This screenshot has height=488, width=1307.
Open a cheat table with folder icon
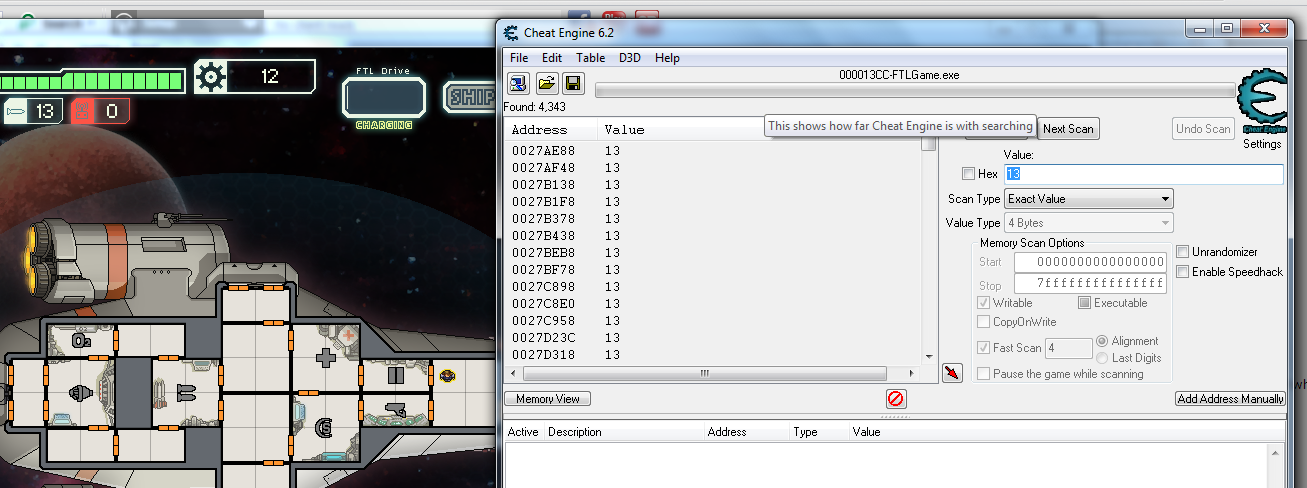(x=546, y=83)
